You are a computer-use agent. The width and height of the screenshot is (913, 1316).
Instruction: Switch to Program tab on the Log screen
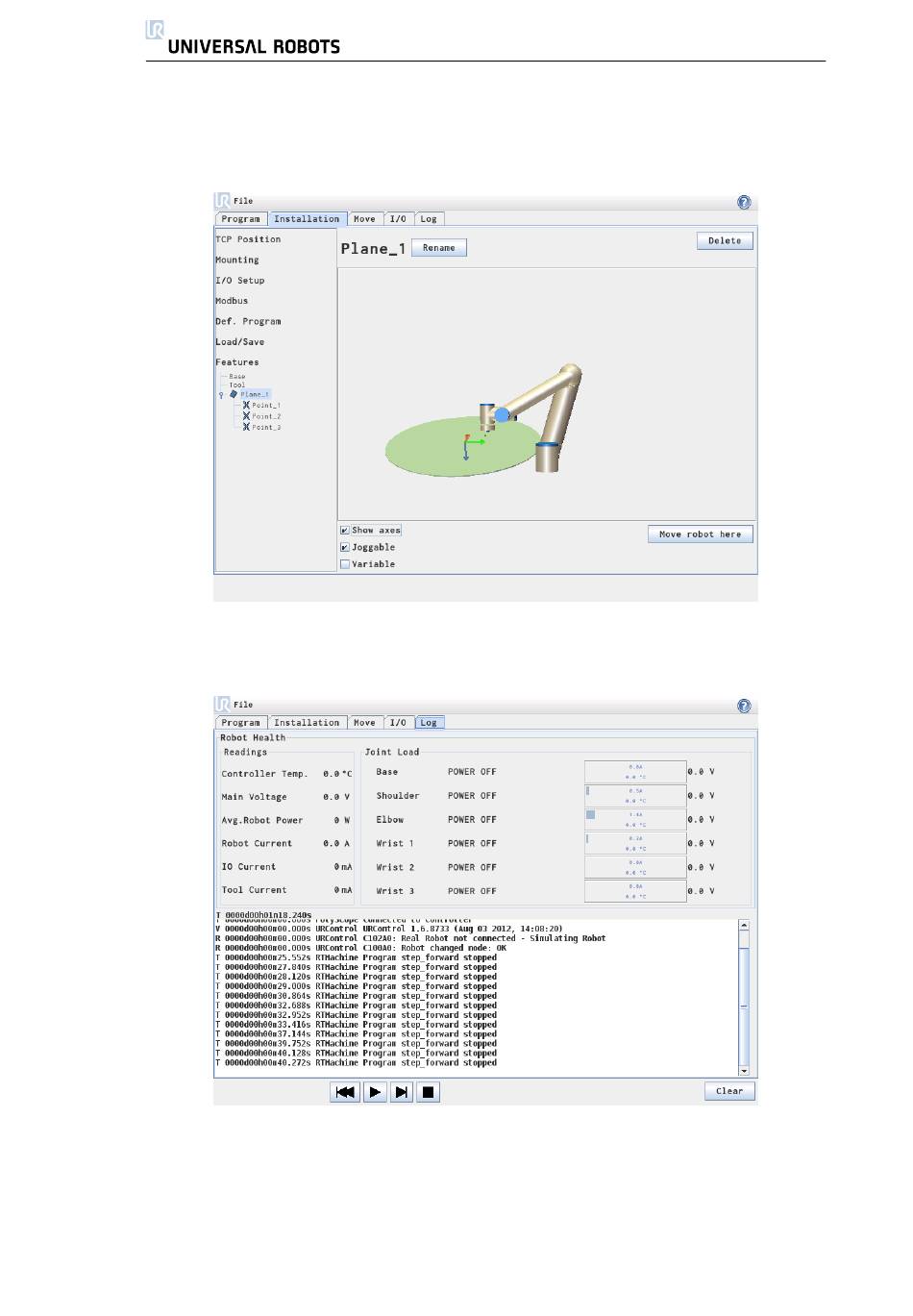click(241, 723)
